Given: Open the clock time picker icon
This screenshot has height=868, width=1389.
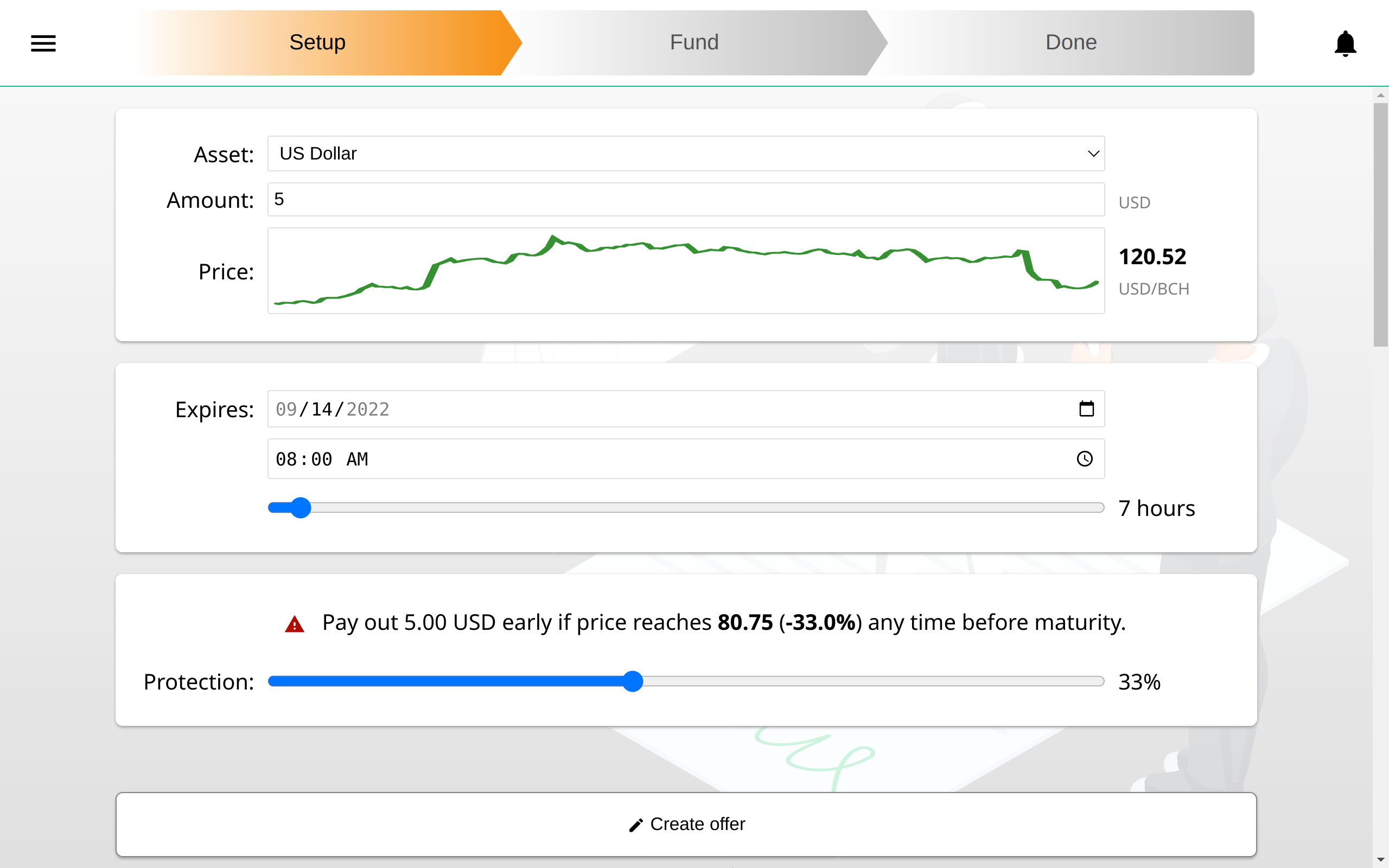Looking at the screenshot, I should tap(1084, 459).
